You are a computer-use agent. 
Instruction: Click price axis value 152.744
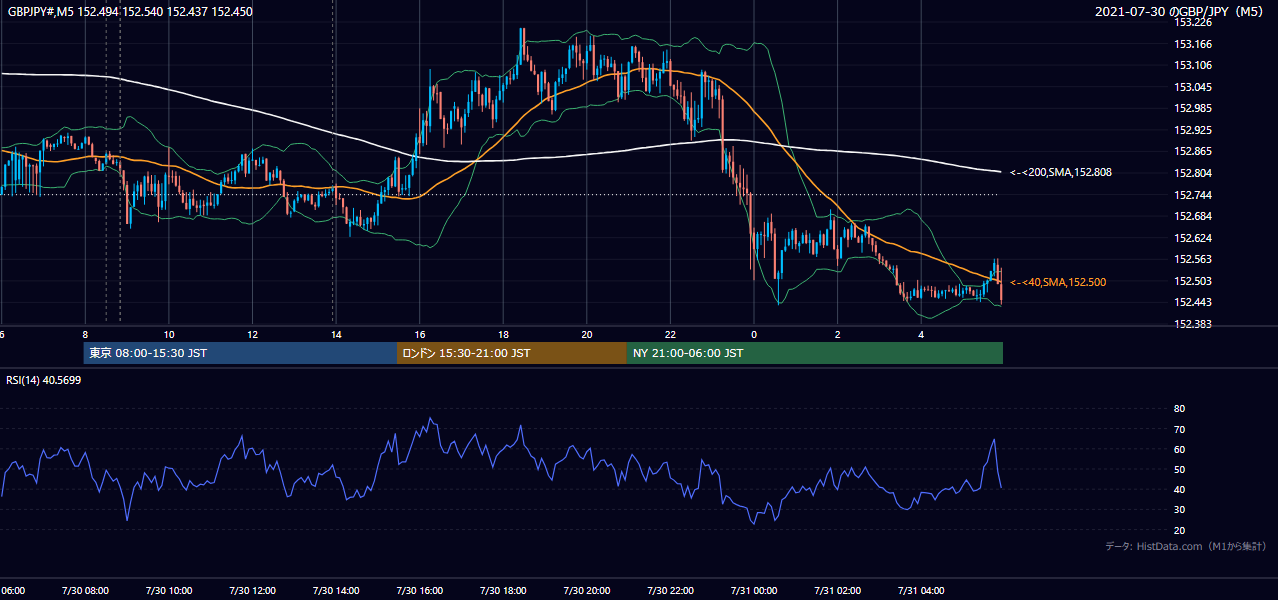pyautogui.click(x=1193, y=195)
